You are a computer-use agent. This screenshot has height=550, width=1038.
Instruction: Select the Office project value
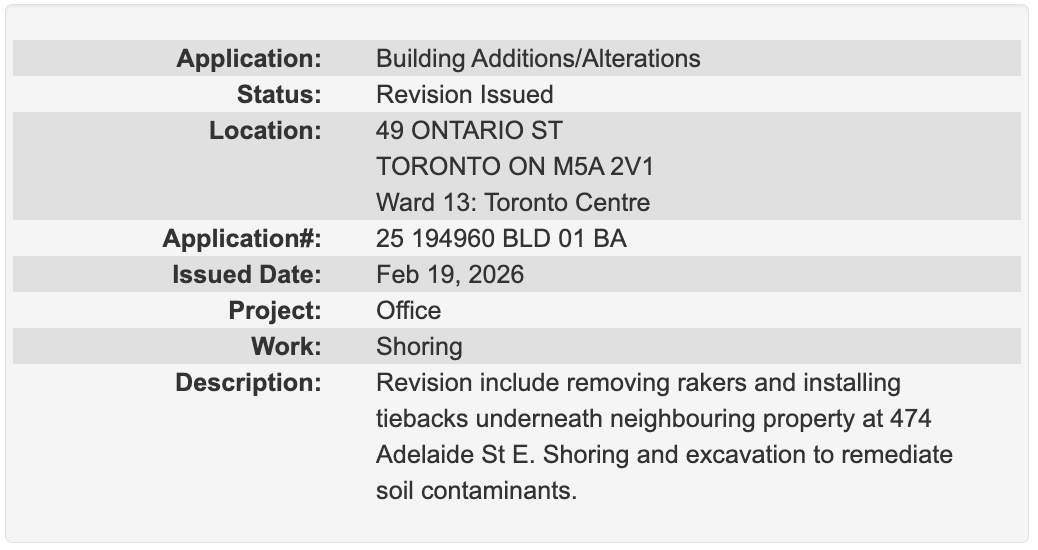(x=408, y=310)
